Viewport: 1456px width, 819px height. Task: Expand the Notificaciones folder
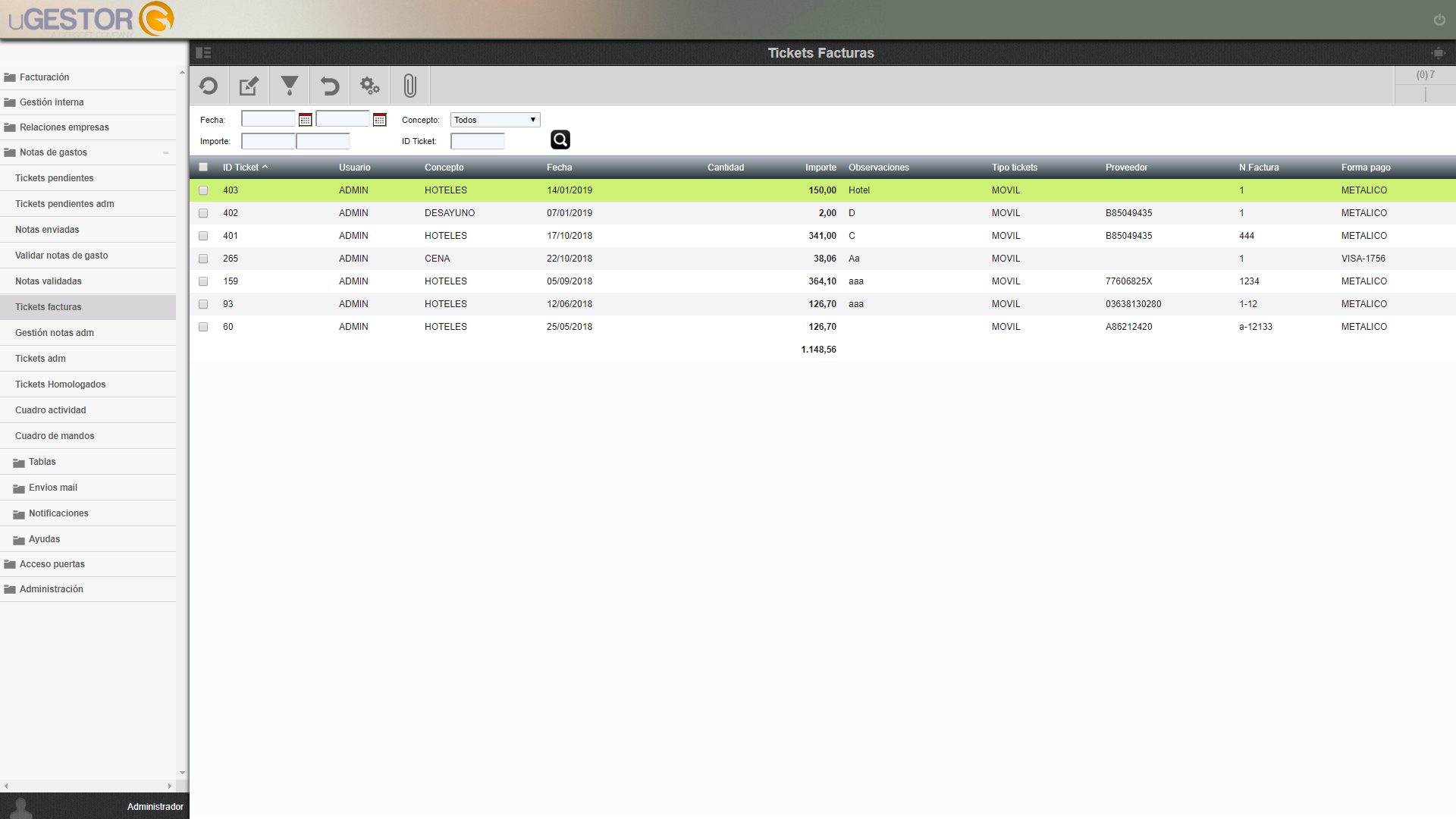point(88,513)
